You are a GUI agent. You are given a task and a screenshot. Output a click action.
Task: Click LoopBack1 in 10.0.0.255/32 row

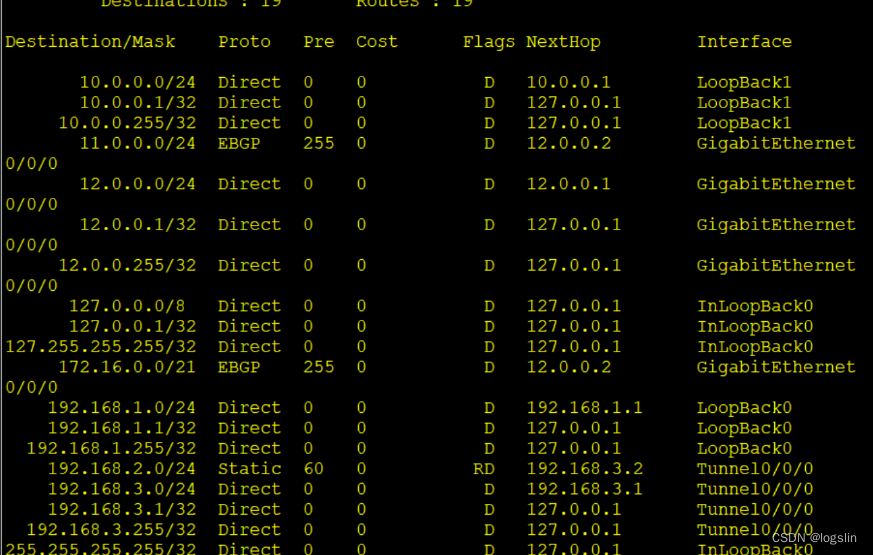tap(744, 123)
